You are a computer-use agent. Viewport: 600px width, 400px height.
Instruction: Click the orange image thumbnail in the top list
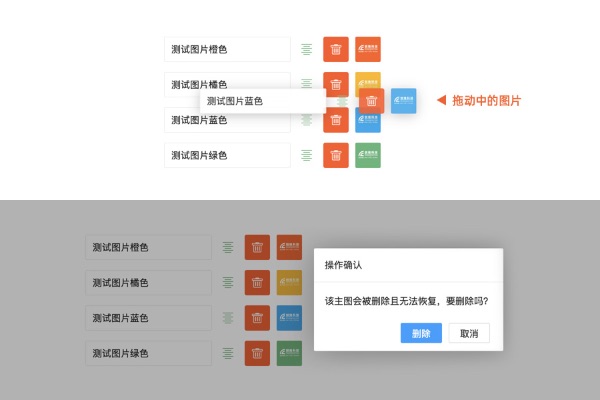click(368, 49)
